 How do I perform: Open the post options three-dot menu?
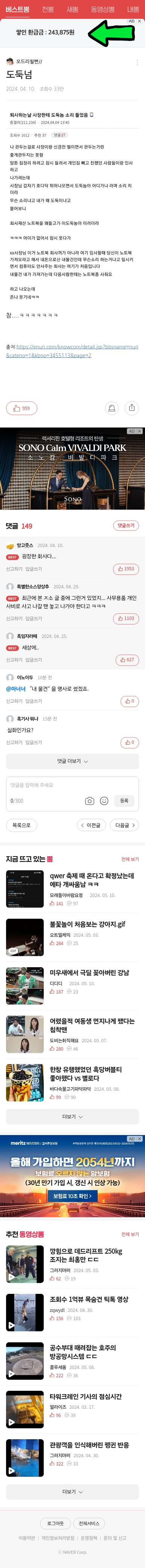point(137,62)
